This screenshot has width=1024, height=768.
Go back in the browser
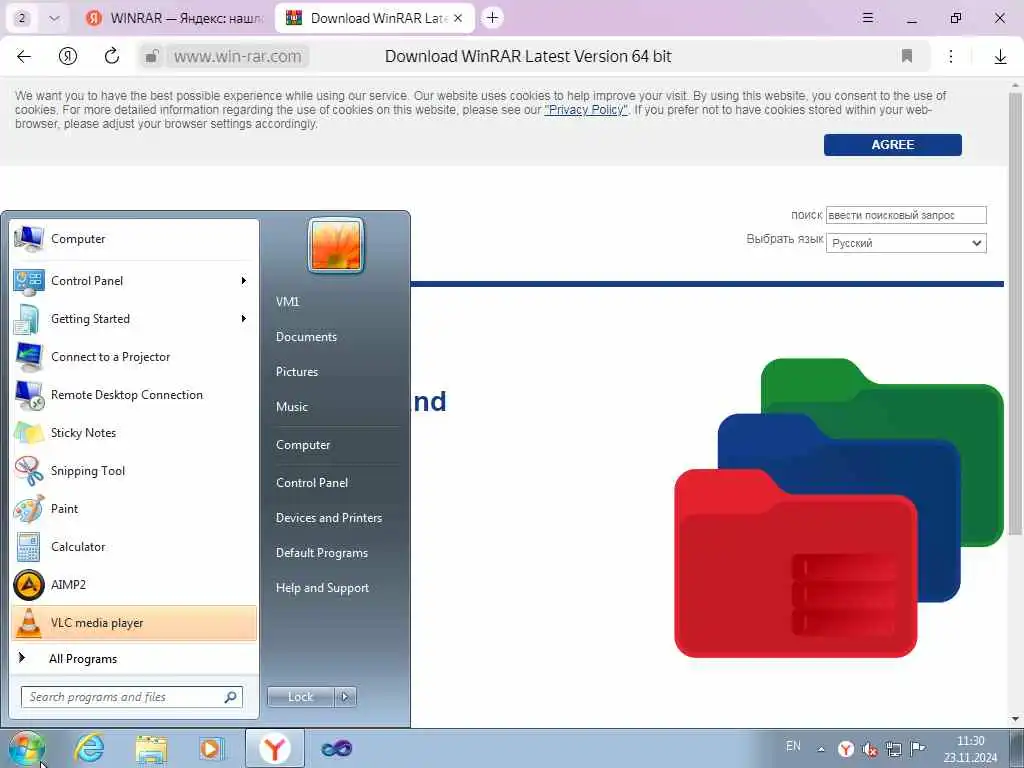click(x=24, y=57)
